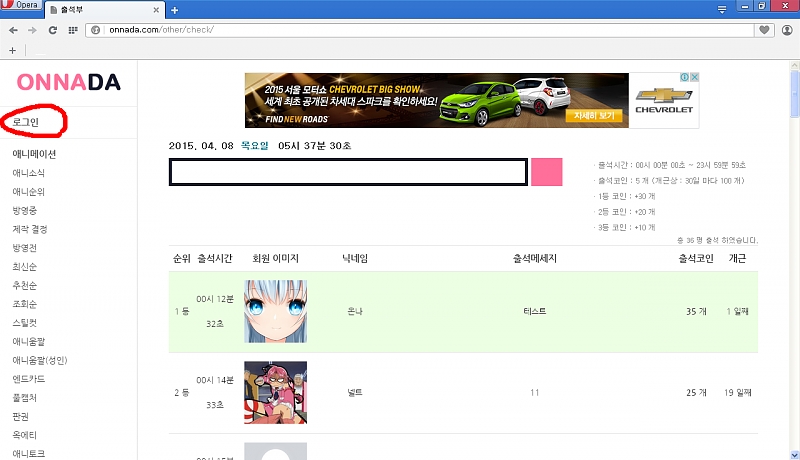Click the AdChoices icon on Chevrolet banner
The height and width of the screenshot is (460, 800).
683,77
